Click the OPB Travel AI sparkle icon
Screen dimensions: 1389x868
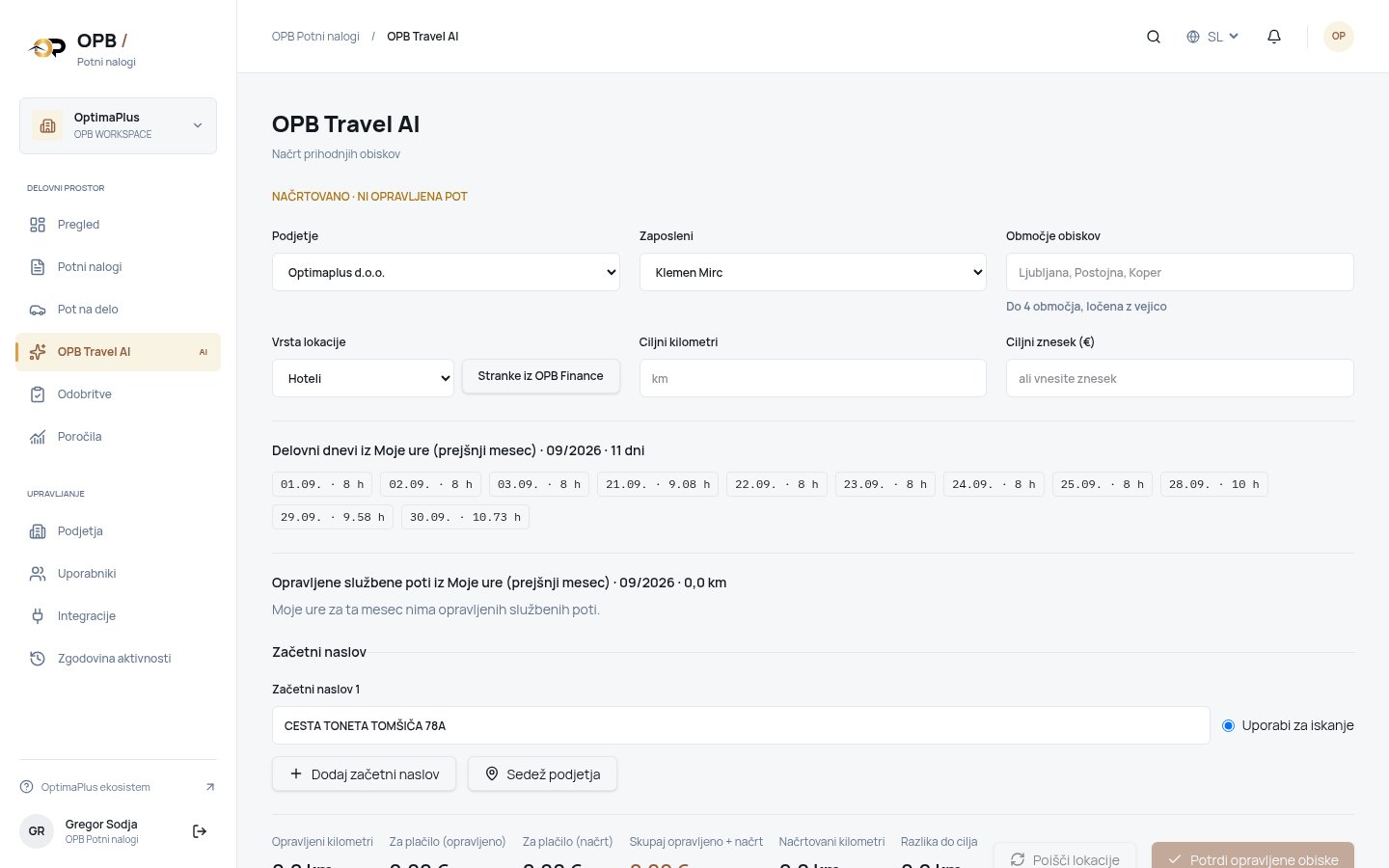point(38,352)
